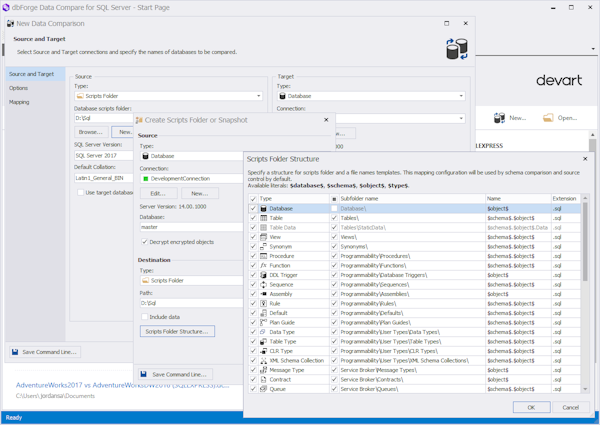Click the Synonym type icon

263,247
